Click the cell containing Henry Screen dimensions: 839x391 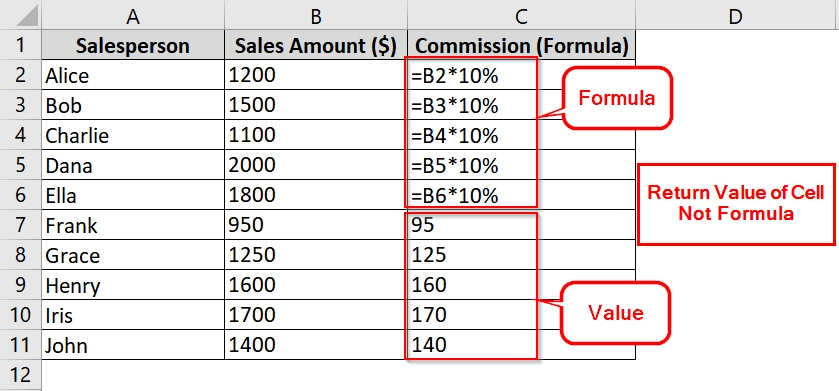point(133,285)
